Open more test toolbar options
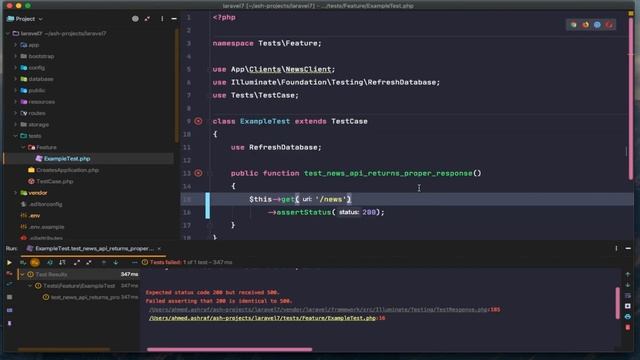Viewport: 640px width, 360px height. pos(134,262)
